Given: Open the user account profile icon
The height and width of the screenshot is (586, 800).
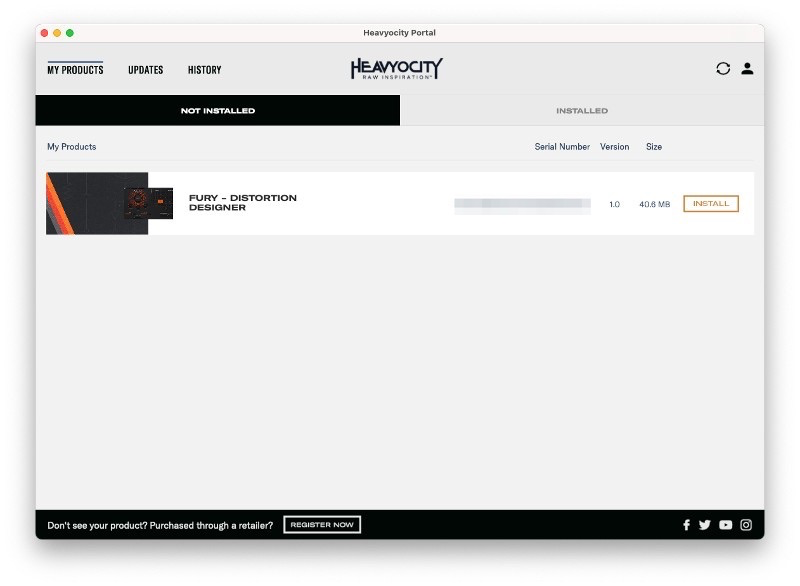Looking at the screenshot, I should [x=747, y=68].
